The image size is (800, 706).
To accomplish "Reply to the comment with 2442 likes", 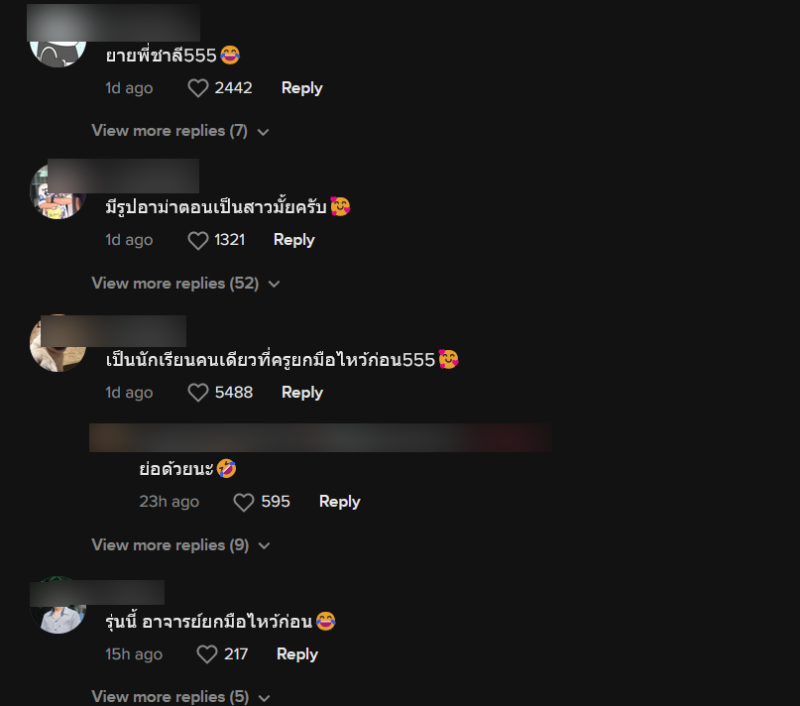I will coord(302,88).
